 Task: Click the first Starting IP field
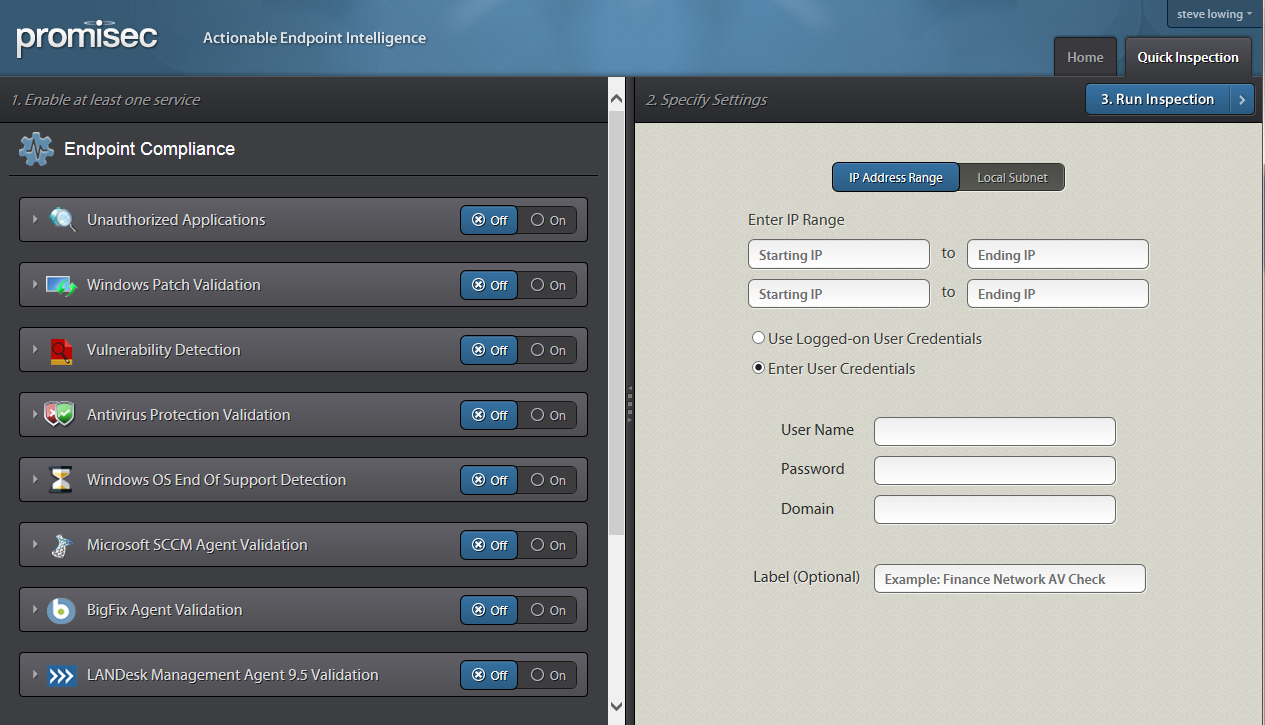click(839, 254)
